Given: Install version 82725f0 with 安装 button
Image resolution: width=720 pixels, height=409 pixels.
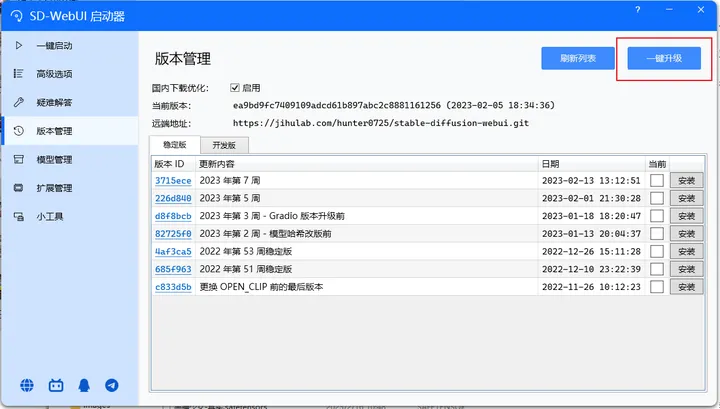Looking at the screenshot, I should click(686, 234).
